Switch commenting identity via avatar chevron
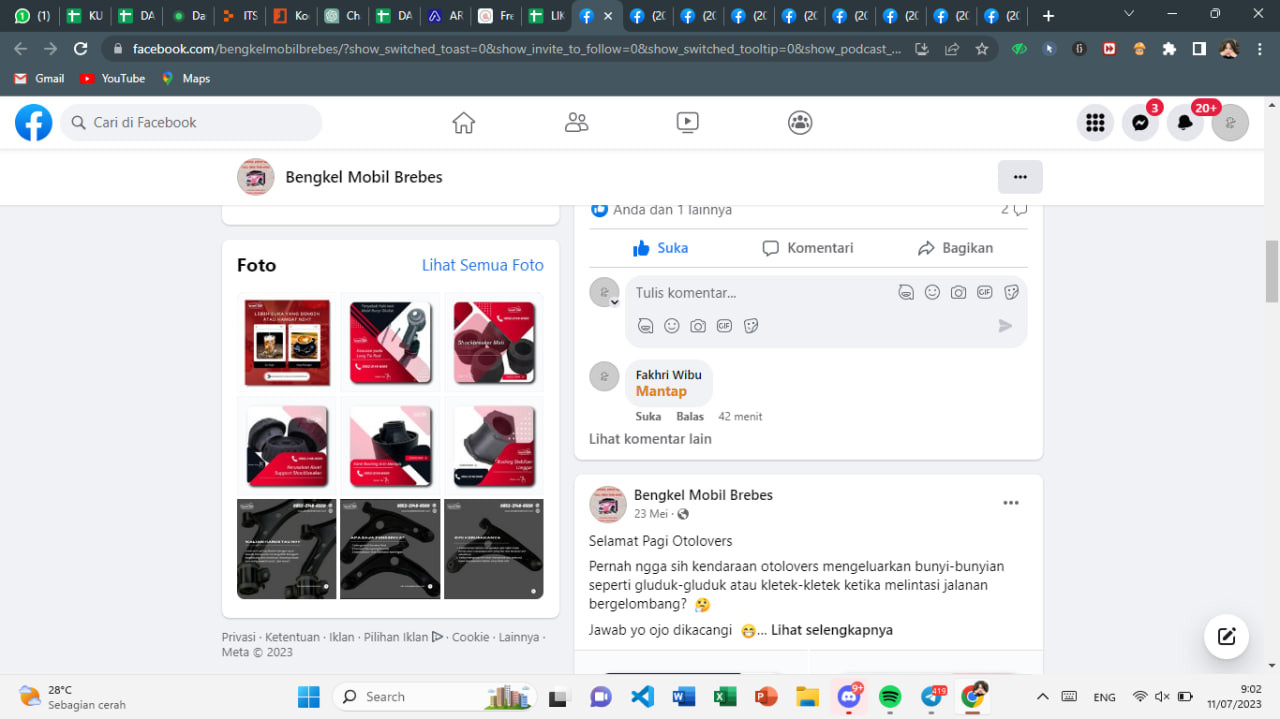The width and height of the screenshot is (1280, 719). tap(614, 302)
